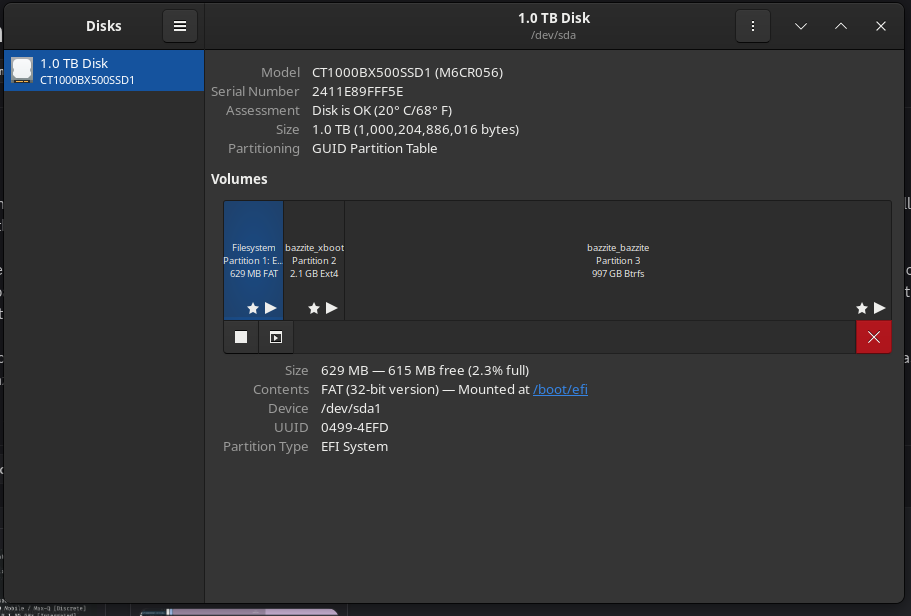
Task: Click the size text 1.0 TB (1,000,204,886,016 bytes)
Action: pyautogui.click(x=415, y=130)
